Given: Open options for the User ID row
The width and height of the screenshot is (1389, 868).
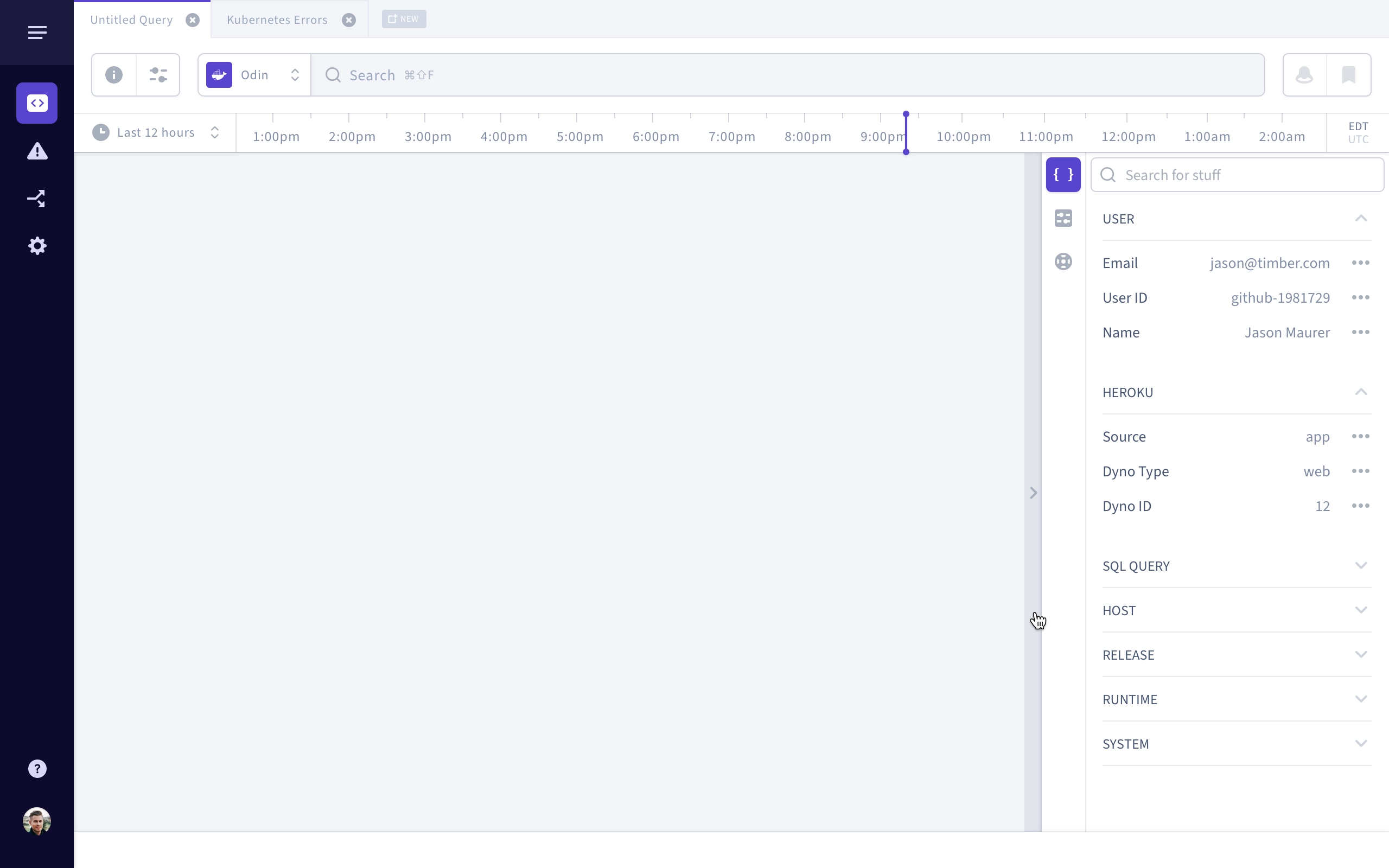Looking at the screenshot, I should click(x=1360, y=297).
